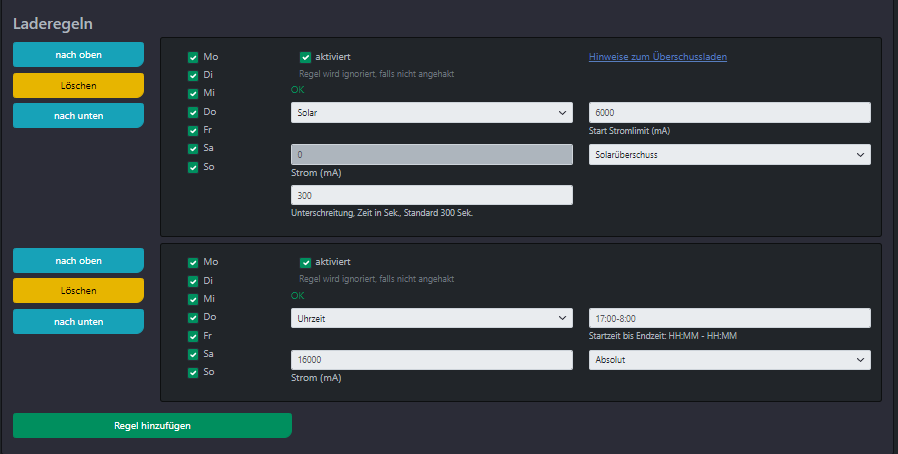Click the Unterschreitung time field showing 300
The height and width of the screenshot is (454, 898).
tap(432, 195)
